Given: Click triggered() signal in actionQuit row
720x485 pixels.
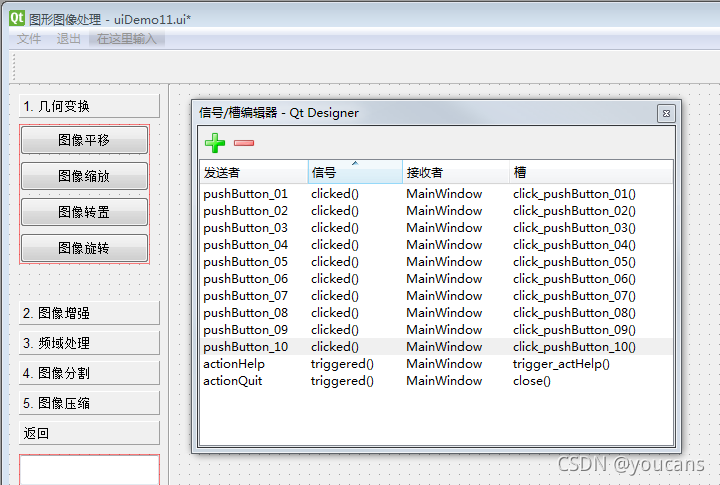Looking at the screenshot, I should (342, 381).
